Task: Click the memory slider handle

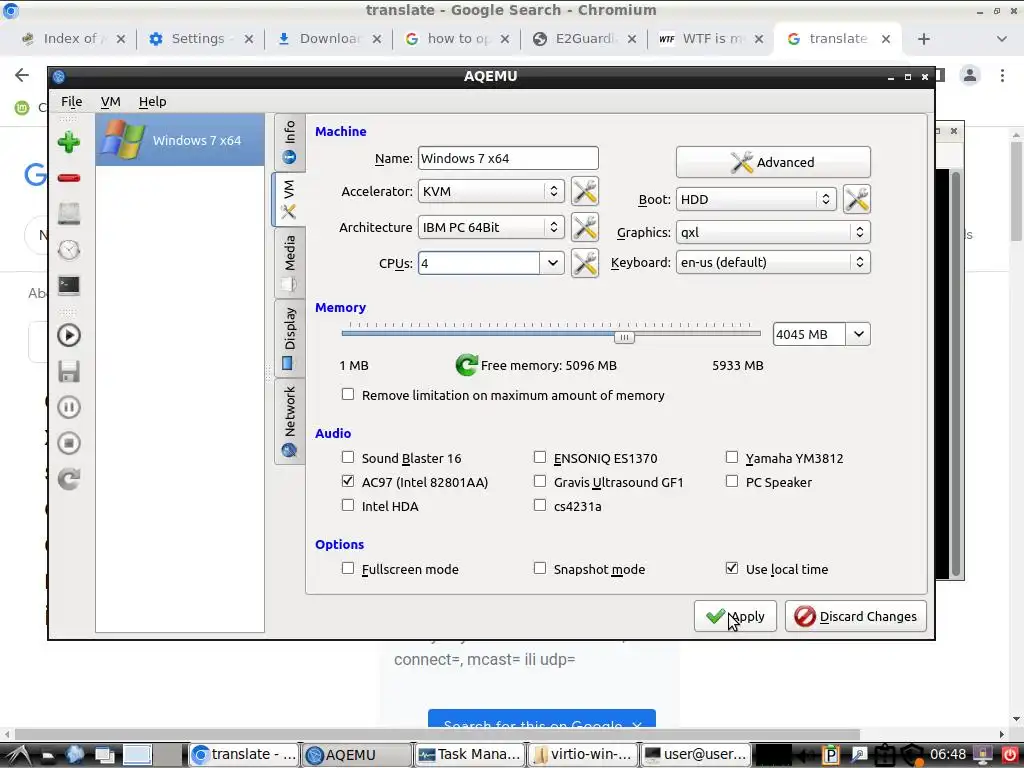Action: 624,337
